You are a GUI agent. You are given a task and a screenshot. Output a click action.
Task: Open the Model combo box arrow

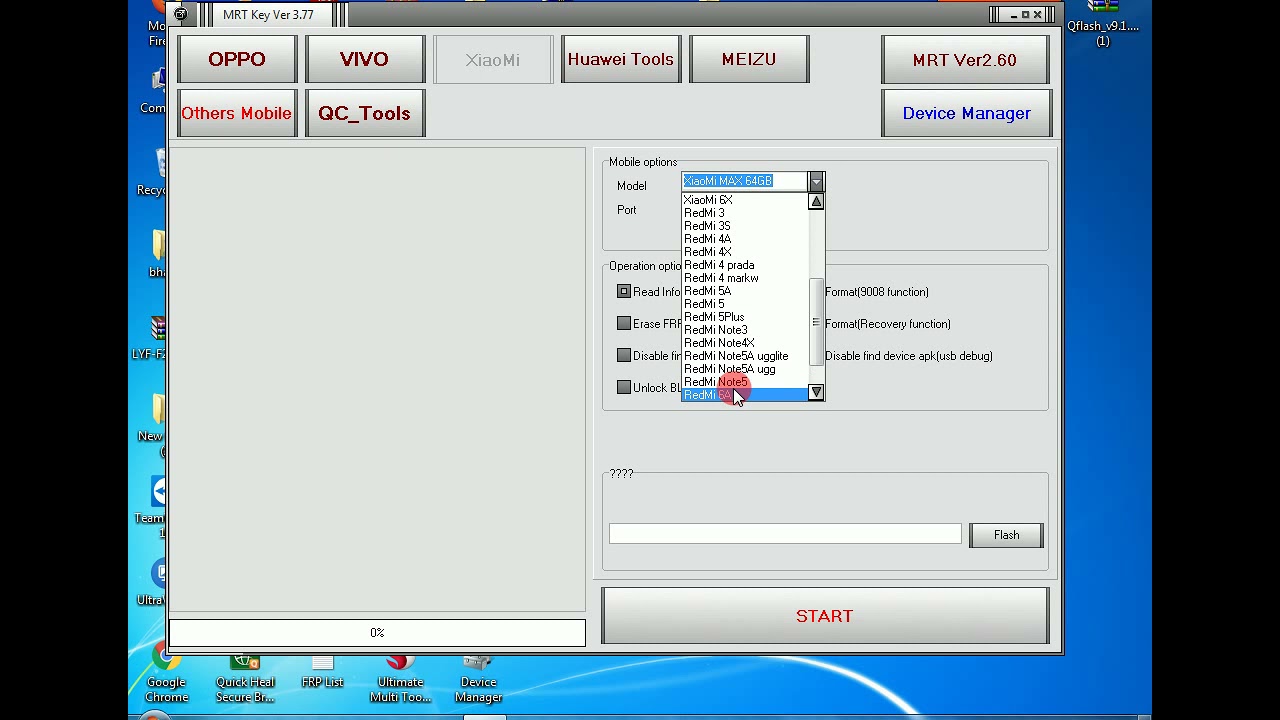(816, 181)
